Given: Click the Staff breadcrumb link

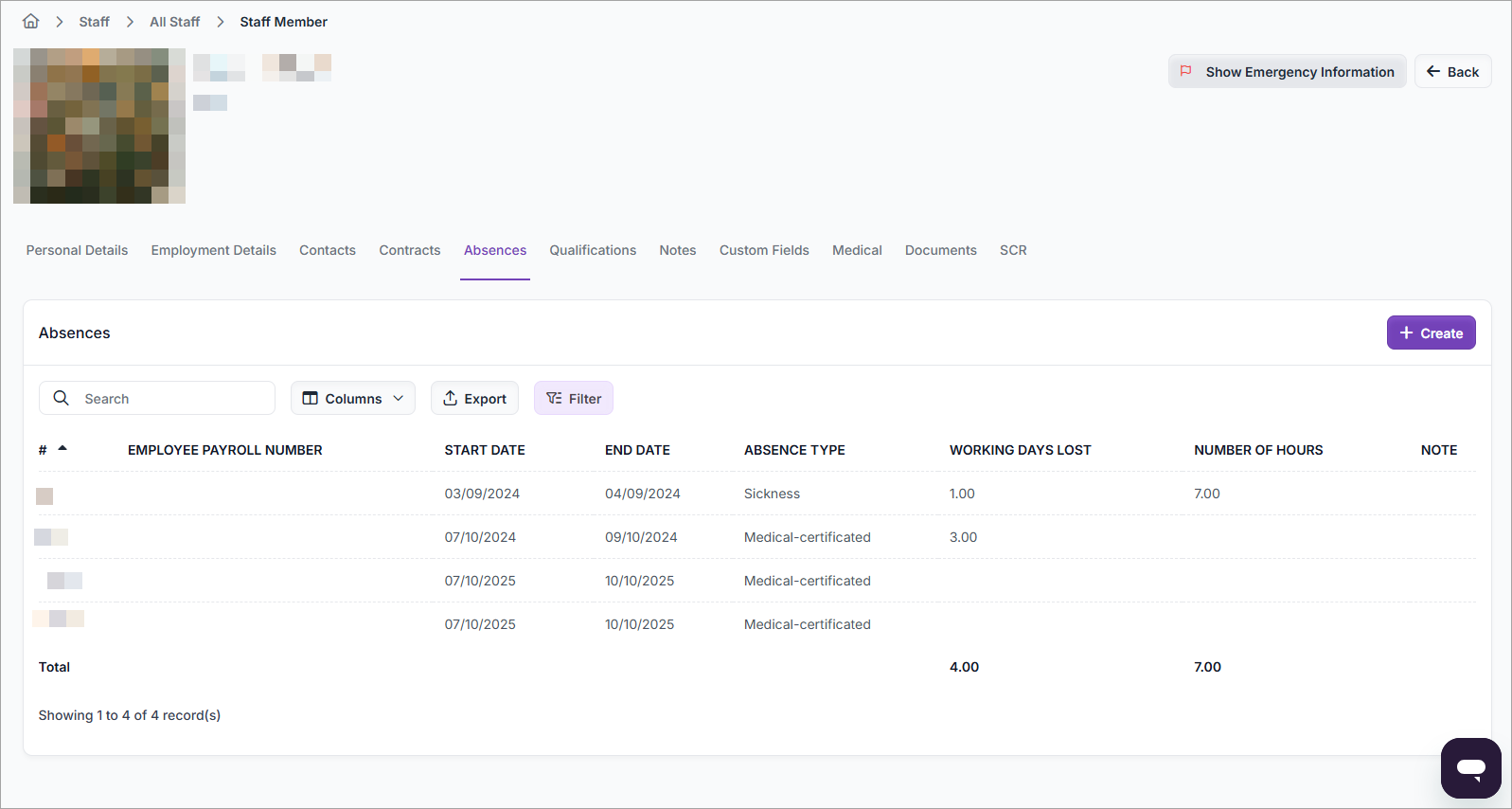Looking at the screenshot, I should (94, 22).
